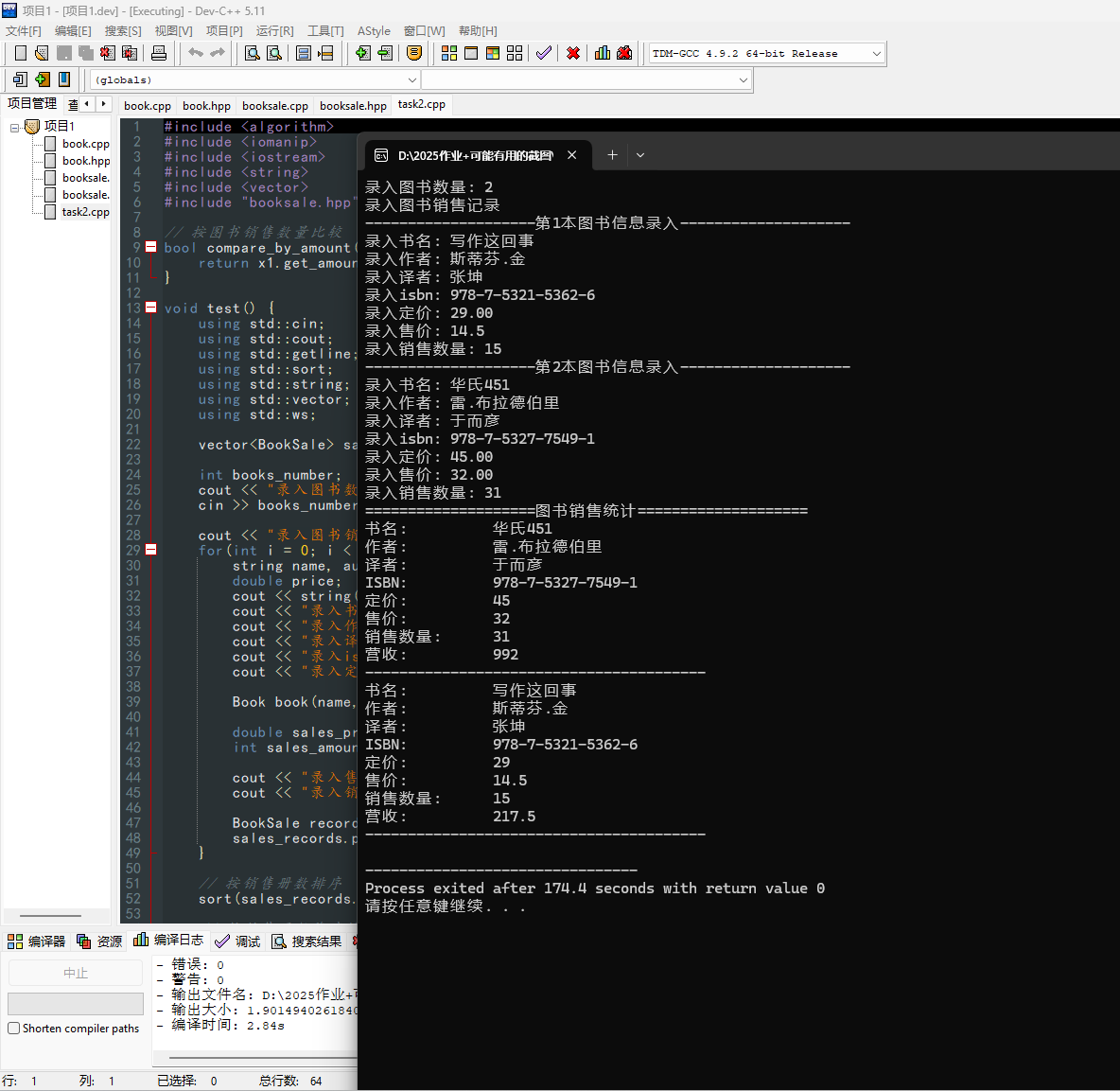Click the Compile & Run colored window icon

pos(493,53)
